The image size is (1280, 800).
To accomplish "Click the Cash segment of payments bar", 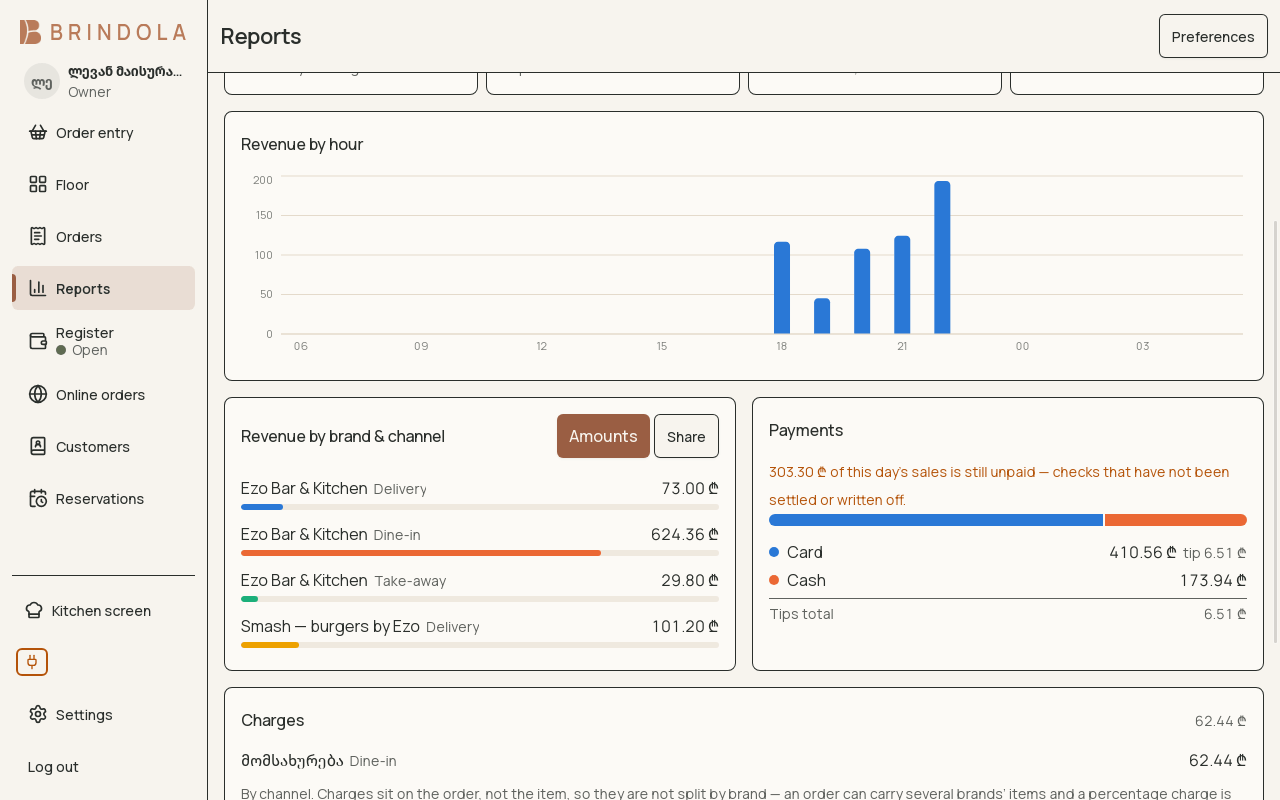I will click(1176, 520).
